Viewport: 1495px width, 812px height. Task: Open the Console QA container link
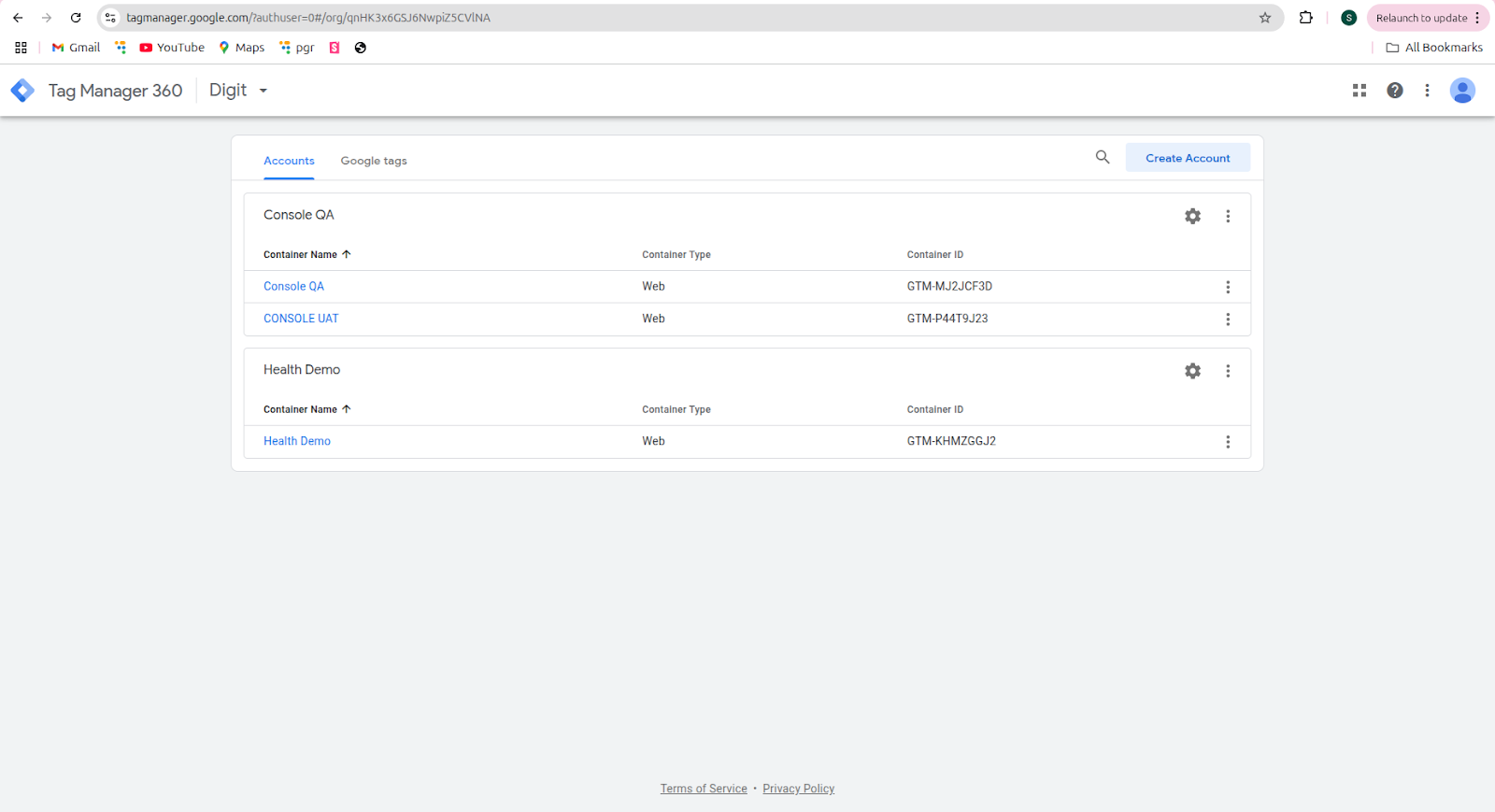pyautogui.click(x=293, y=287)
